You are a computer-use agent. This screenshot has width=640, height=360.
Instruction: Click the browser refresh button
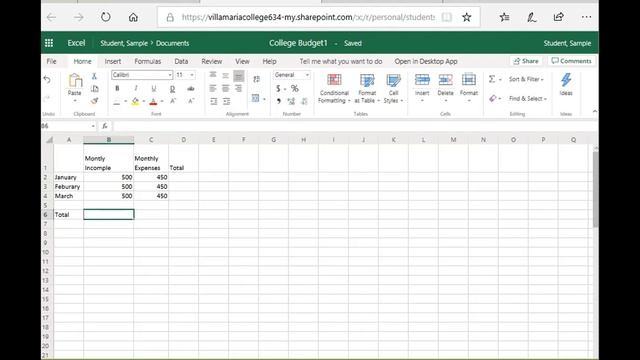click(106, 17)
